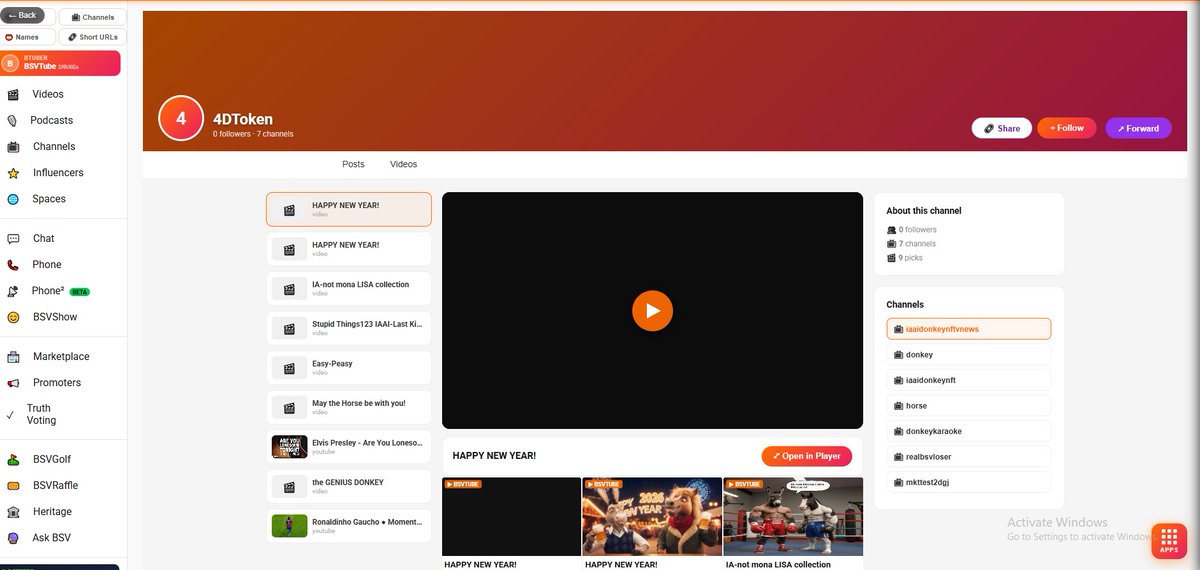The height and width of the screenshot is (570, 1200).
Task: Select the highlighted HAPPY NEW YEAR! playlist item
Action: tap(349, 209)
